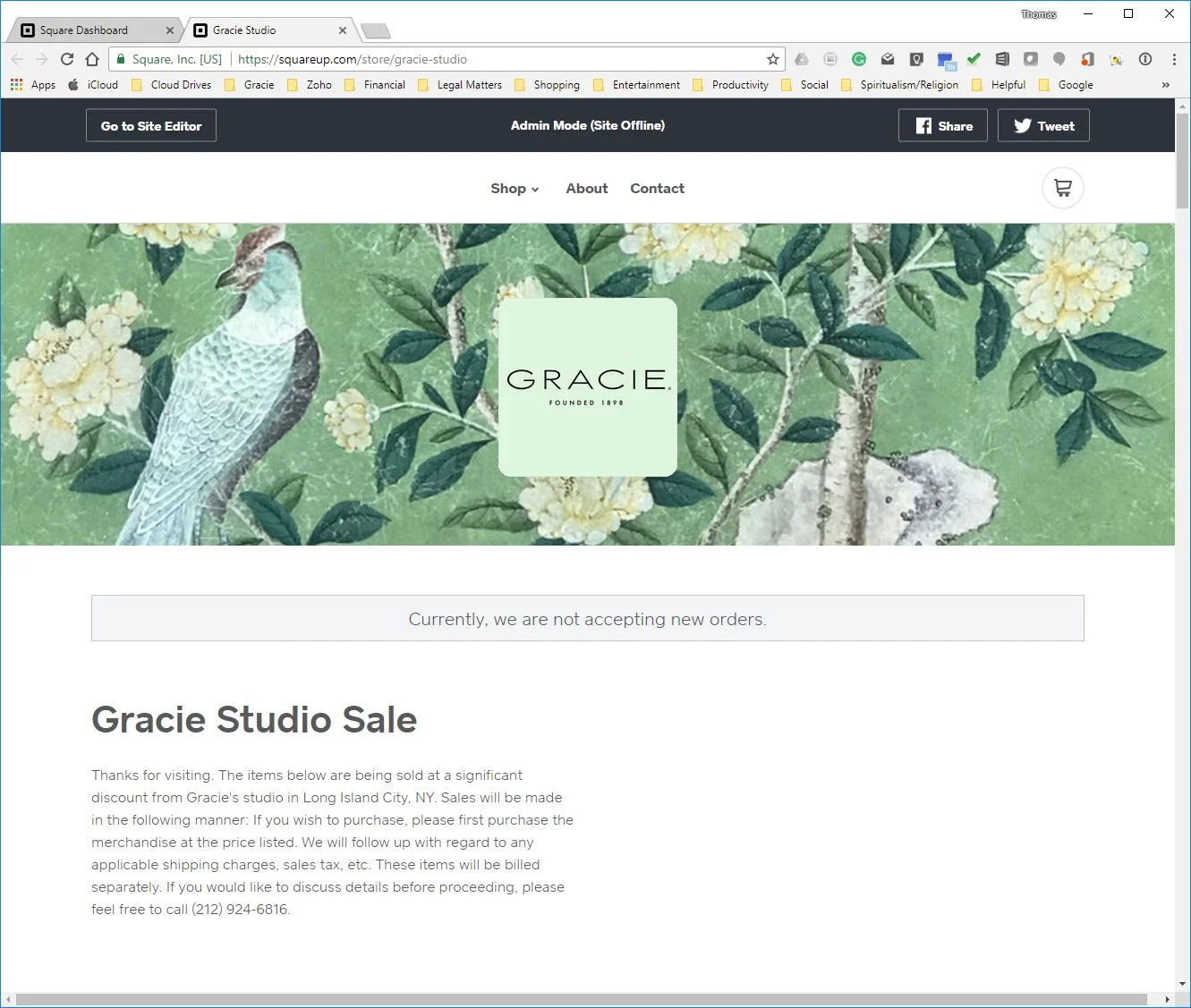Click the vertical scrollbar thumb
1191x1008 pixels.
(1183, 161)
